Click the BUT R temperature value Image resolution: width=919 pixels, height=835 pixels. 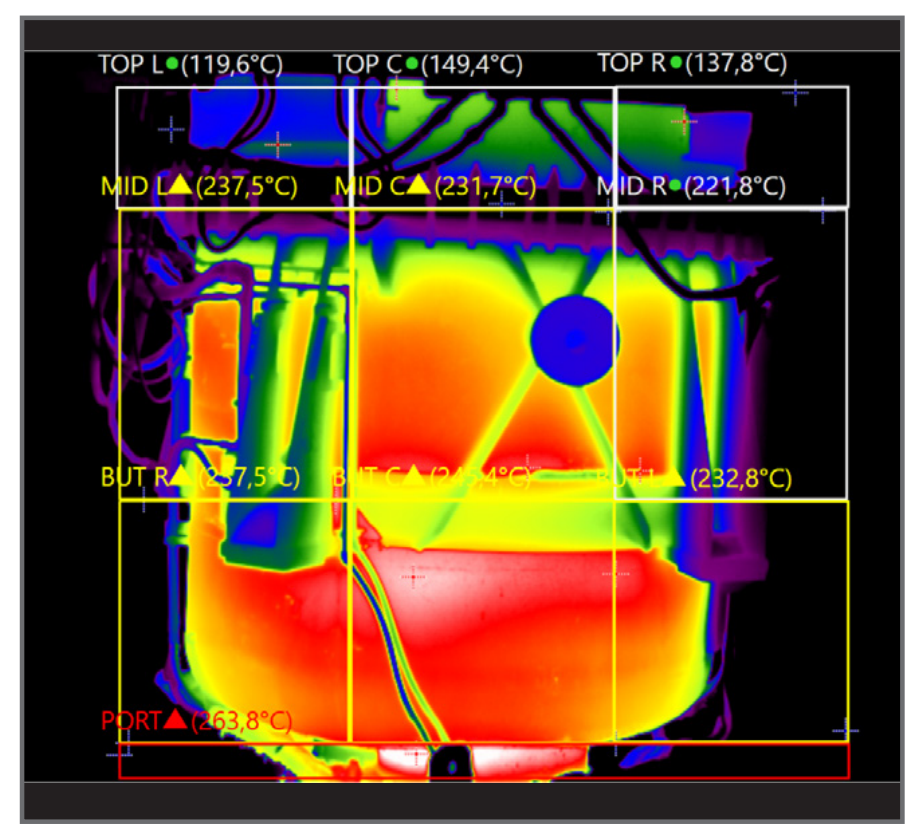click(253, 476)
